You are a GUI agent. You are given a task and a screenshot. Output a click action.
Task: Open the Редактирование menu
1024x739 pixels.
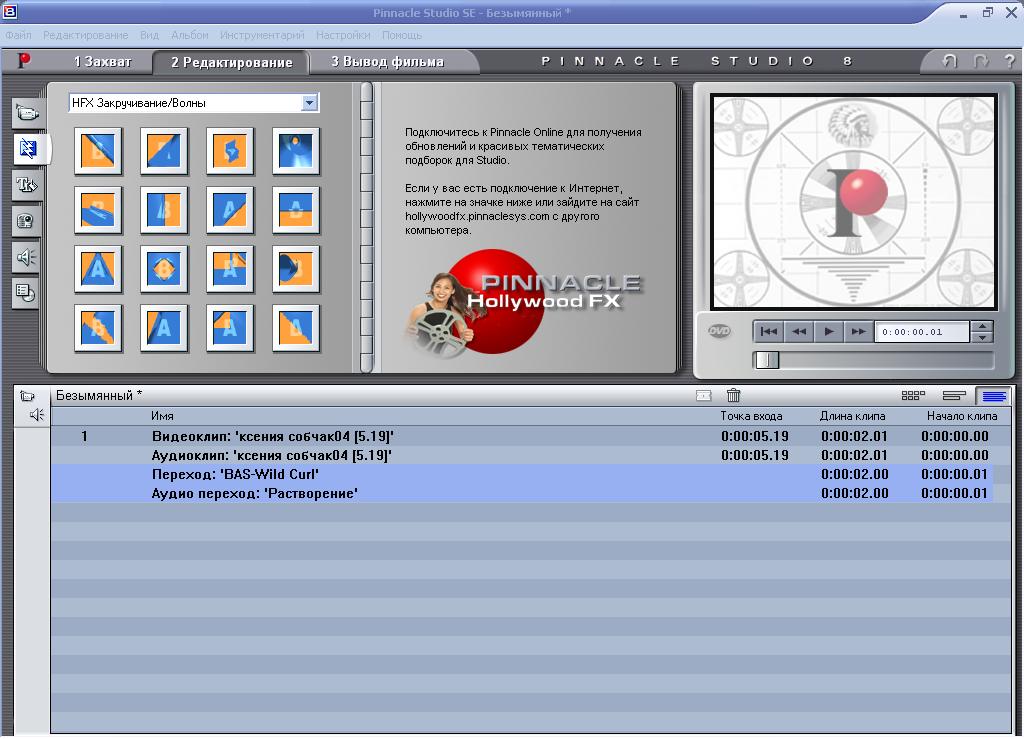(86, 35)
